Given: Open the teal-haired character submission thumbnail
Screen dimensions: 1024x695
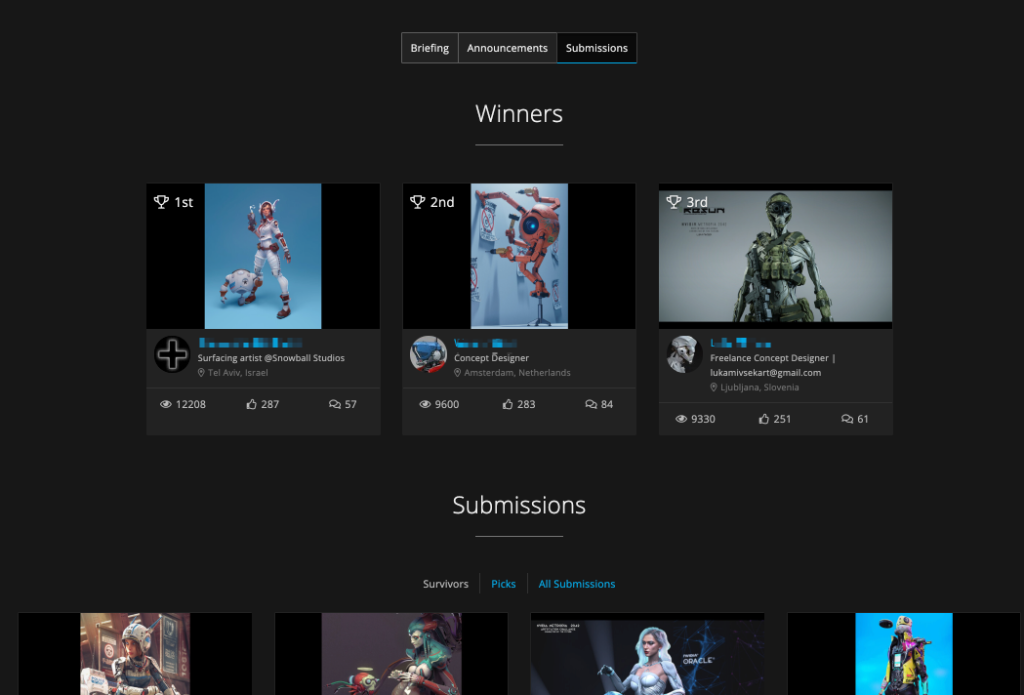Looking at the screenshot, I should [x=391, y=654].
